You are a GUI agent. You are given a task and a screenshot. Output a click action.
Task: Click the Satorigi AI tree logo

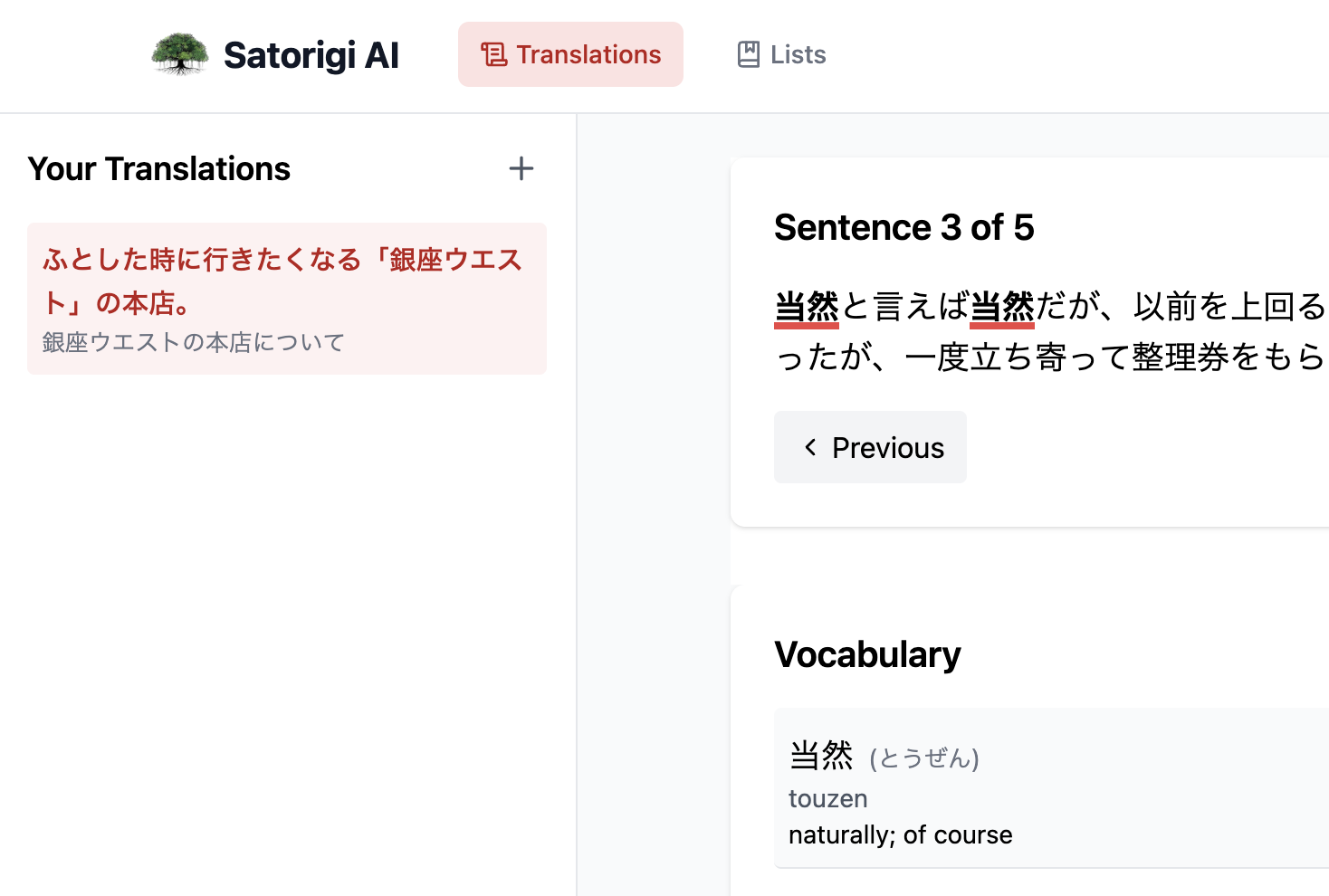click(179, 54)
